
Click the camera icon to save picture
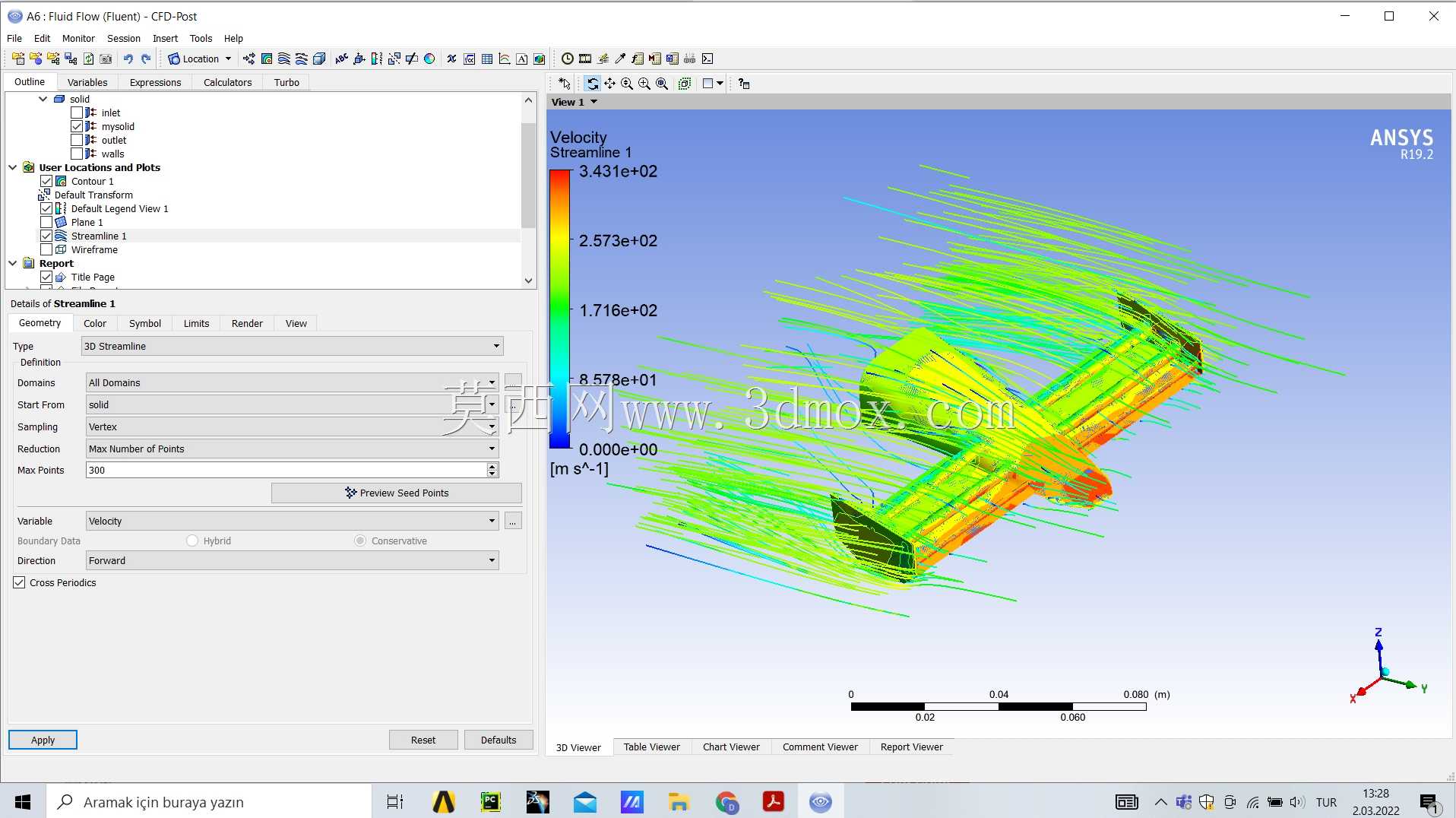(106, 59)
